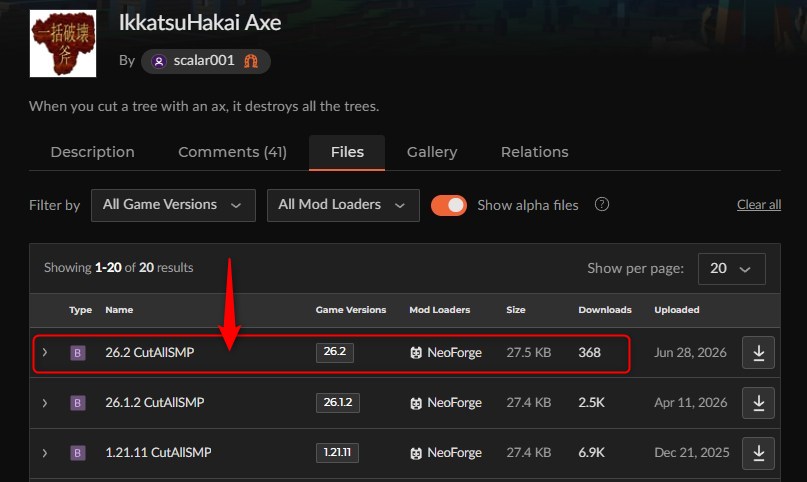Click the 1.21.11 game version tag
The width and height of the screenshot is (807, 482).
pos(337,453)
